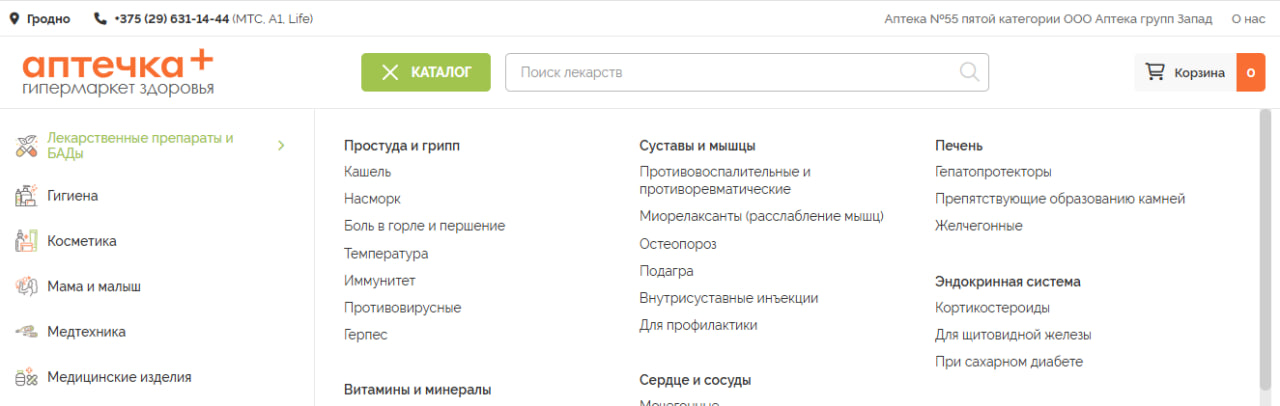Close the catalog with the КАТАЛОГ button

point(426,72)
